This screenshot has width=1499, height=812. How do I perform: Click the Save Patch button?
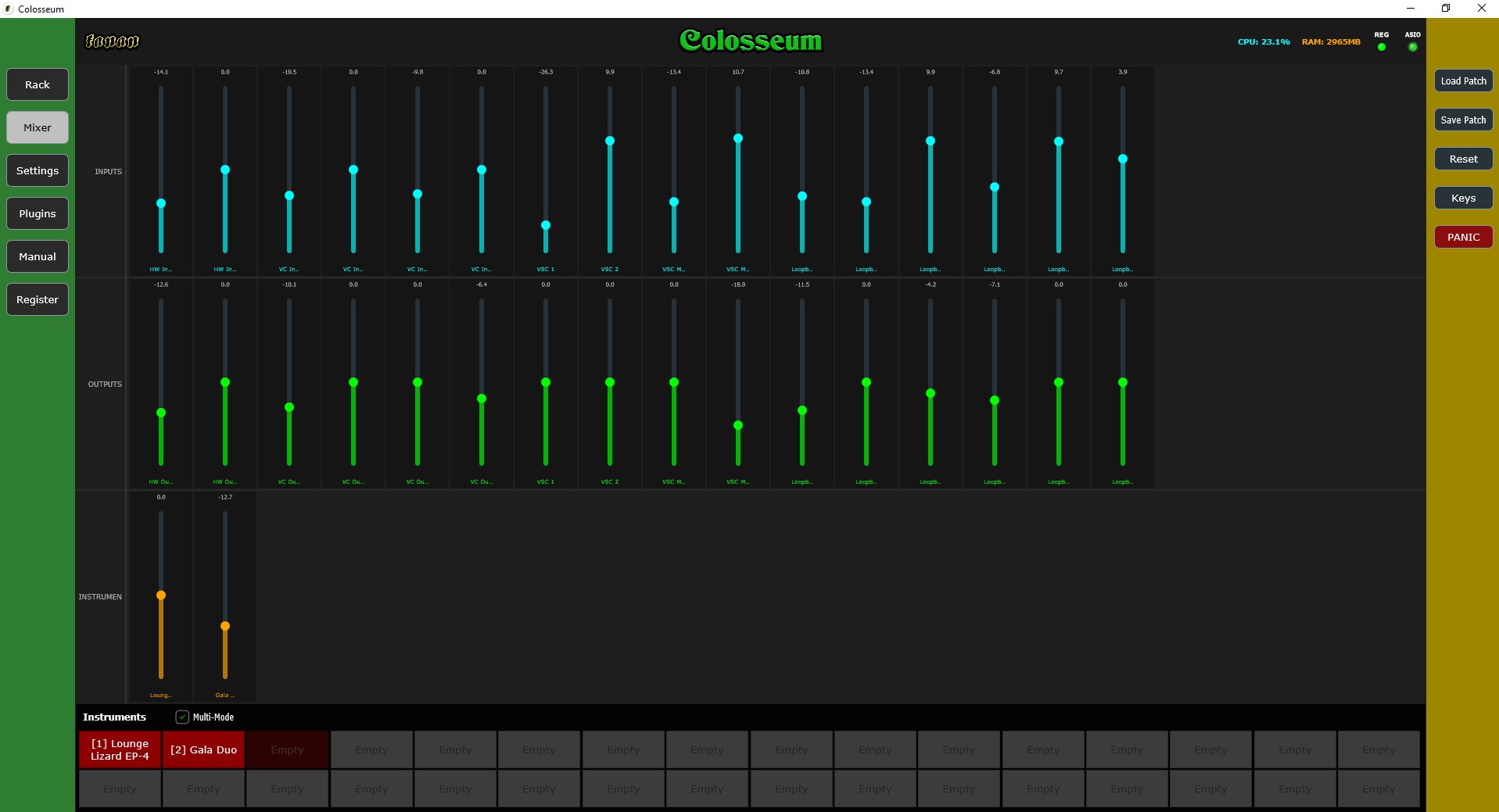1463,120
